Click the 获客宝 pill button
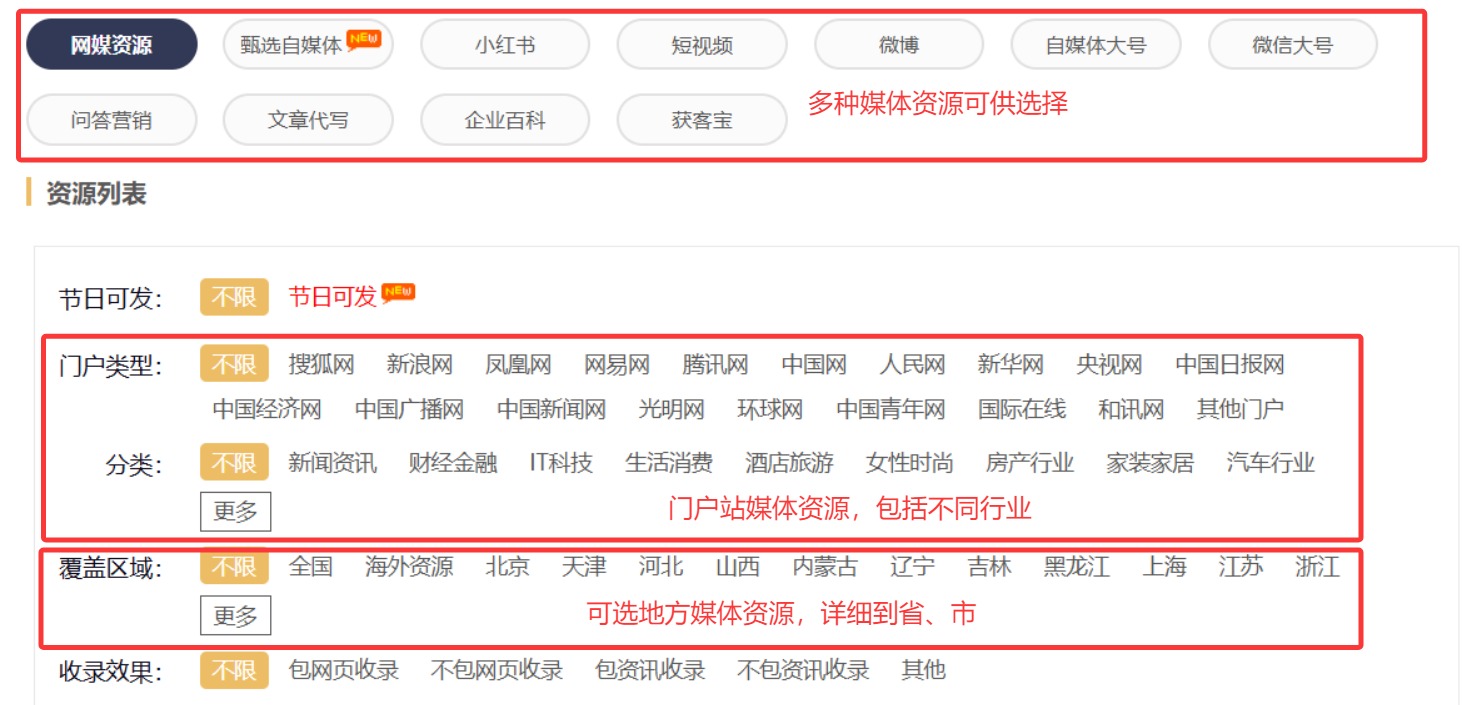 point(701,121)
